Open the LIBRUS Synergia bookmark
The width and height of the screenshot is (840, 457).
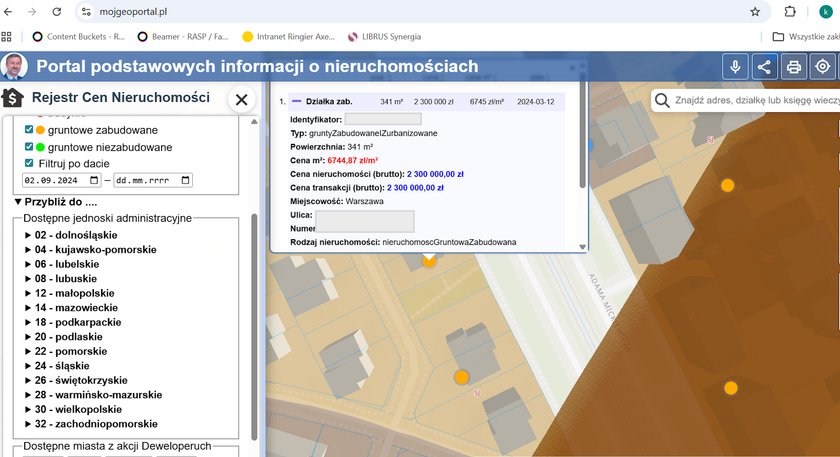point(384,37)
